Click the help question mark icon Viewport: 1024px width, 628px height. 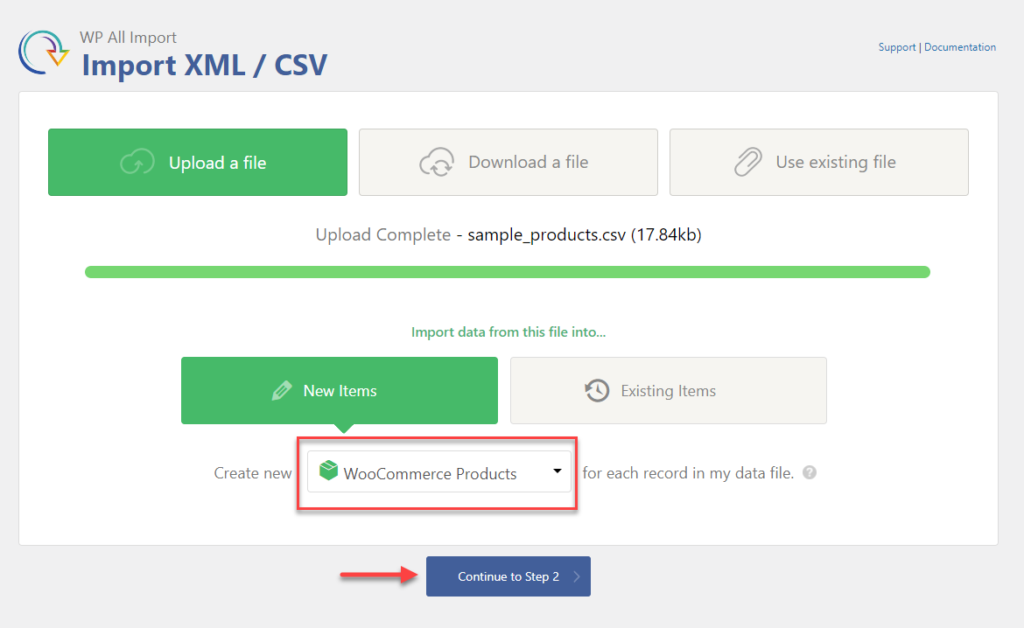coord(809,473)
